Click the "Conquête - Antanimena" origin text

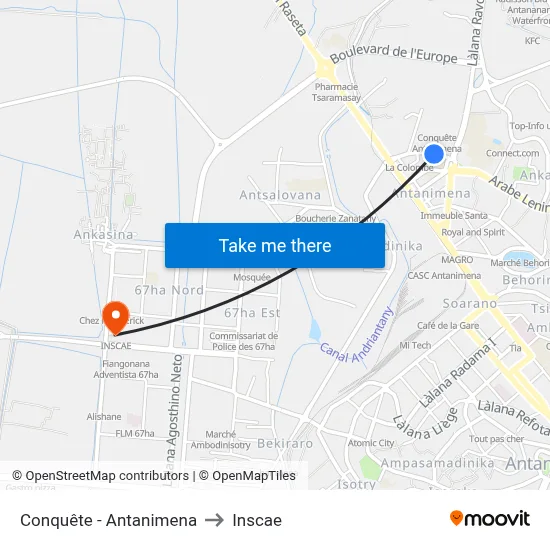108,520
